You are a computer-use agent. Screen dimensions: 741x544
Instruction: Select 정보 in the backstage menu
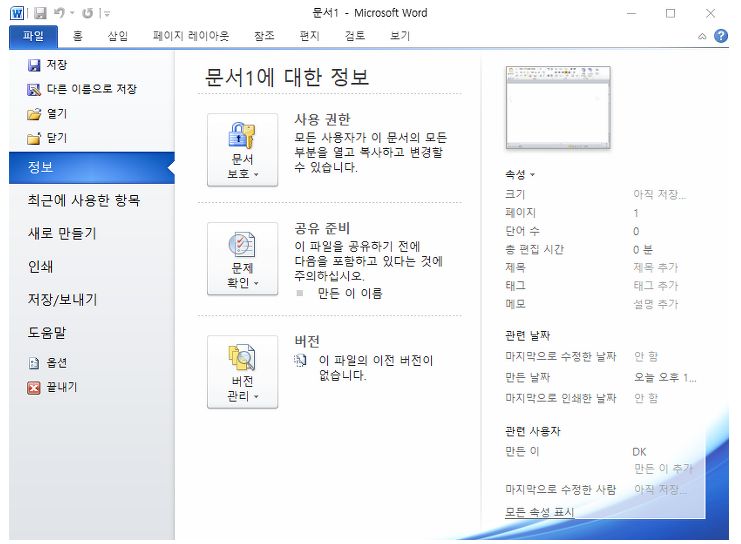click(92, 167)
